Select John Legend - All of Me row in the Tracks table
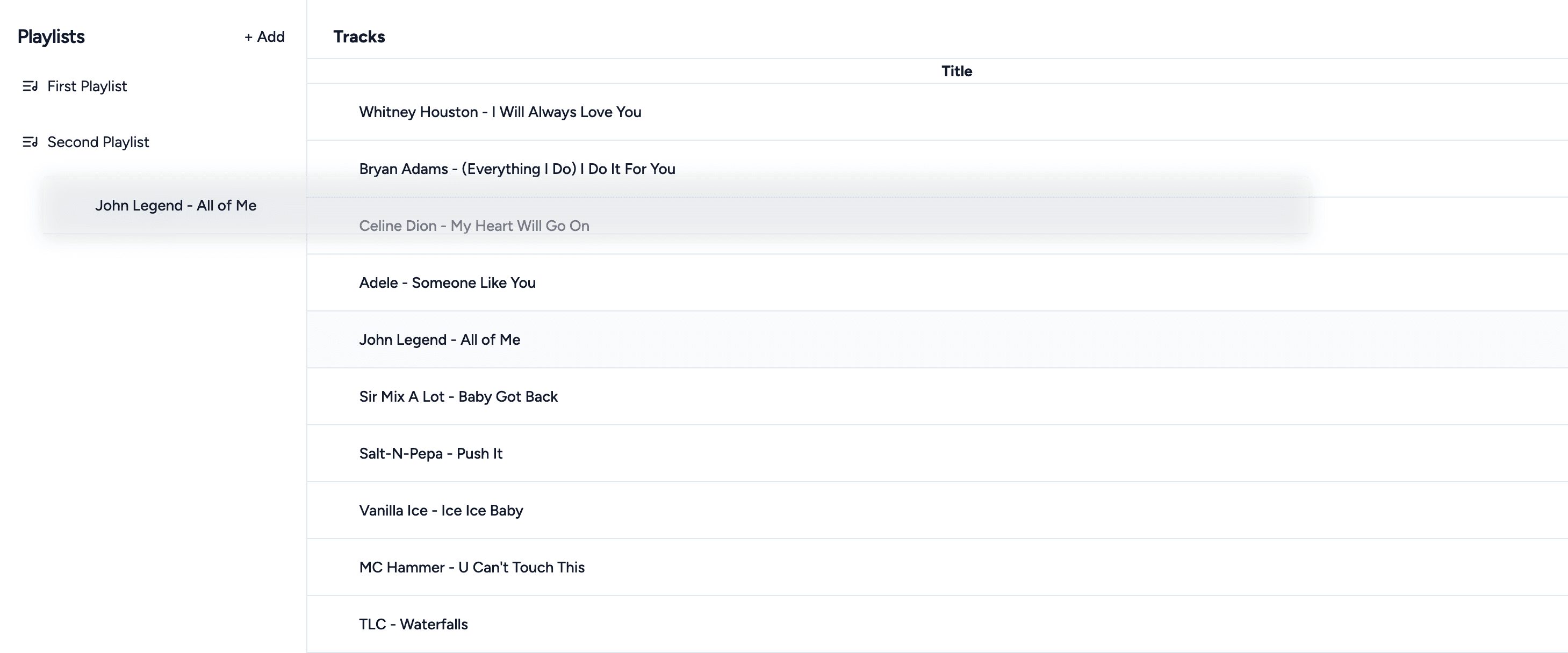Screen dimensions: 1568x653 coord(440,340)
